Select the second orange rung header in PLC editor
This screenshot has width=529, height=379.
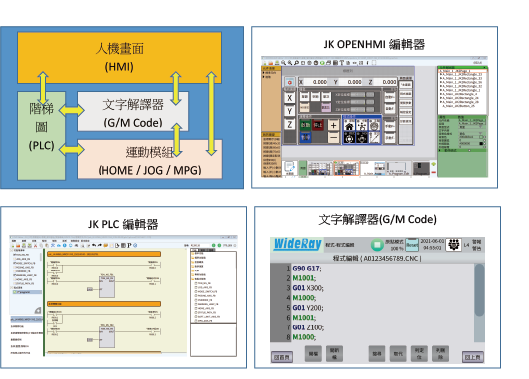point(104,304)
